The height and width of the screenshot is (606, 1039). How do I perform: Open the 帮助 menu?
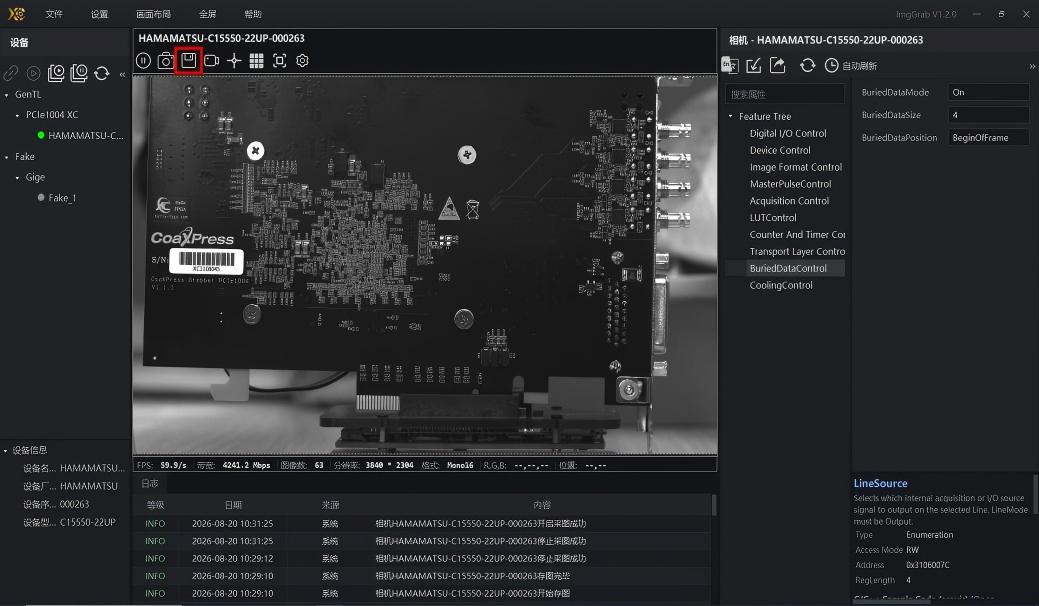click(x=252, y=14)
